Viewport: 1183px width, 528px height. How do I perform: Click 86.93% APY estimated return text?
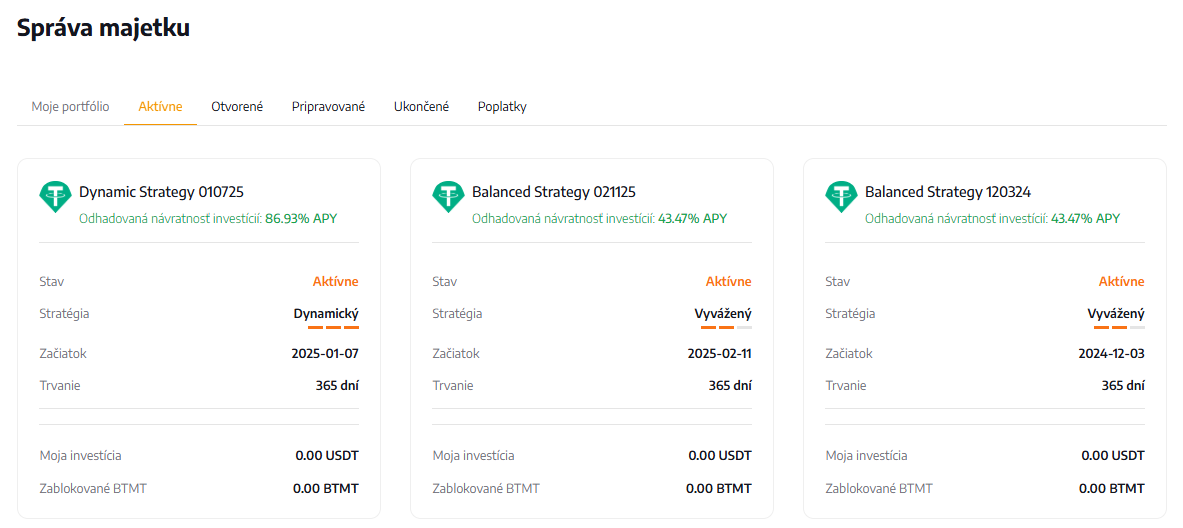pos(301,218)
